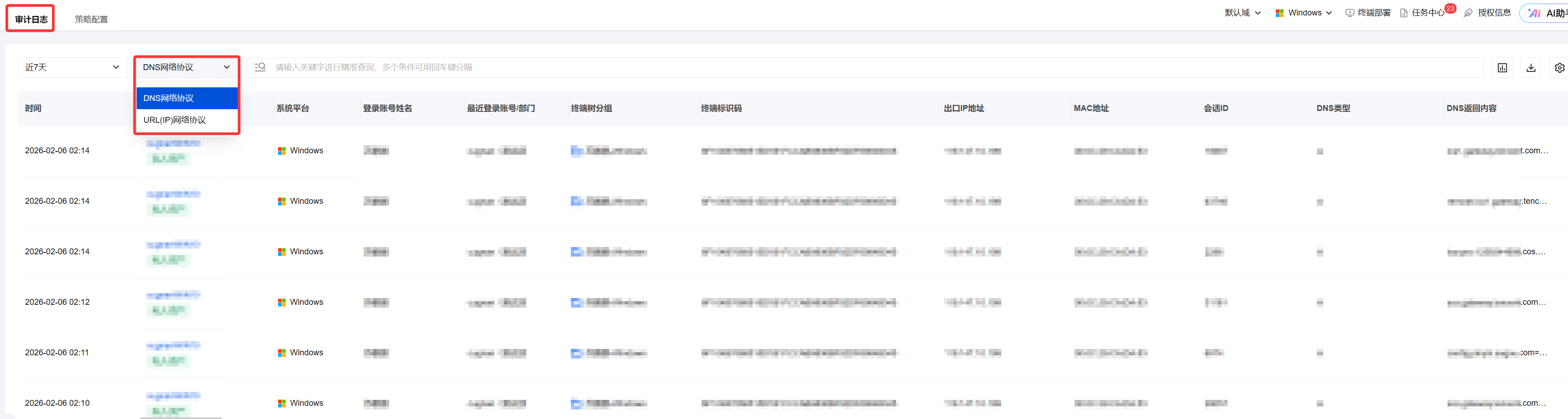
Task: Click the 时间 column header
Action: click(x=34, y=108)
